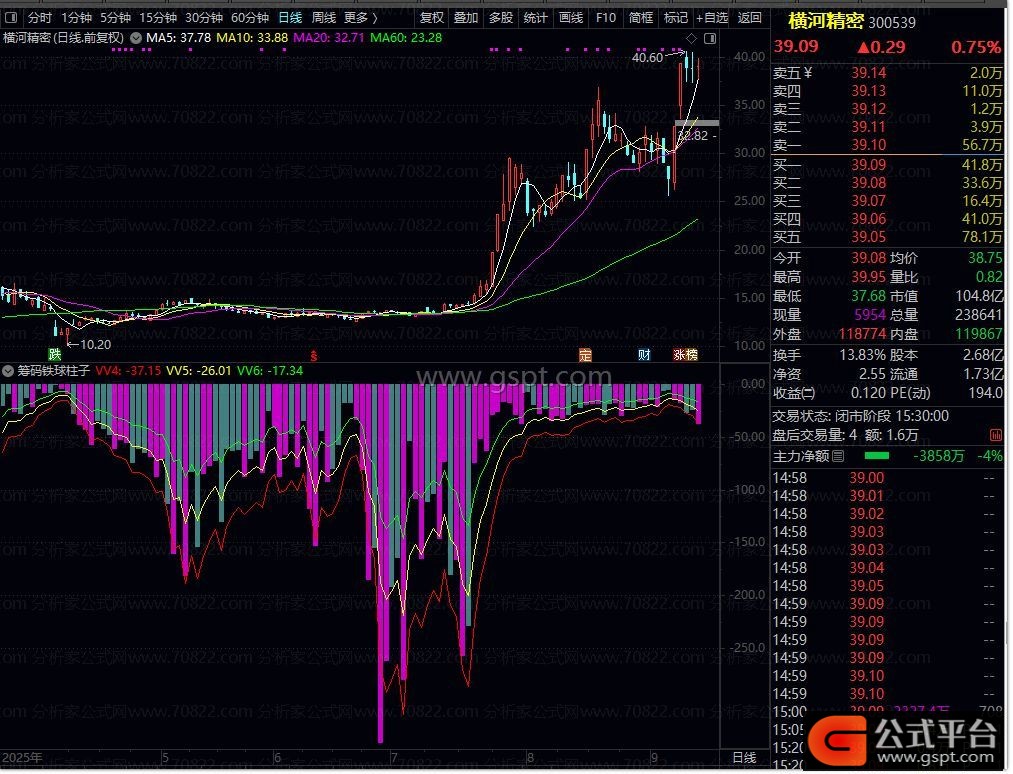
Task: Click the green 主力净额 flow bar
Action: point(876,456)
